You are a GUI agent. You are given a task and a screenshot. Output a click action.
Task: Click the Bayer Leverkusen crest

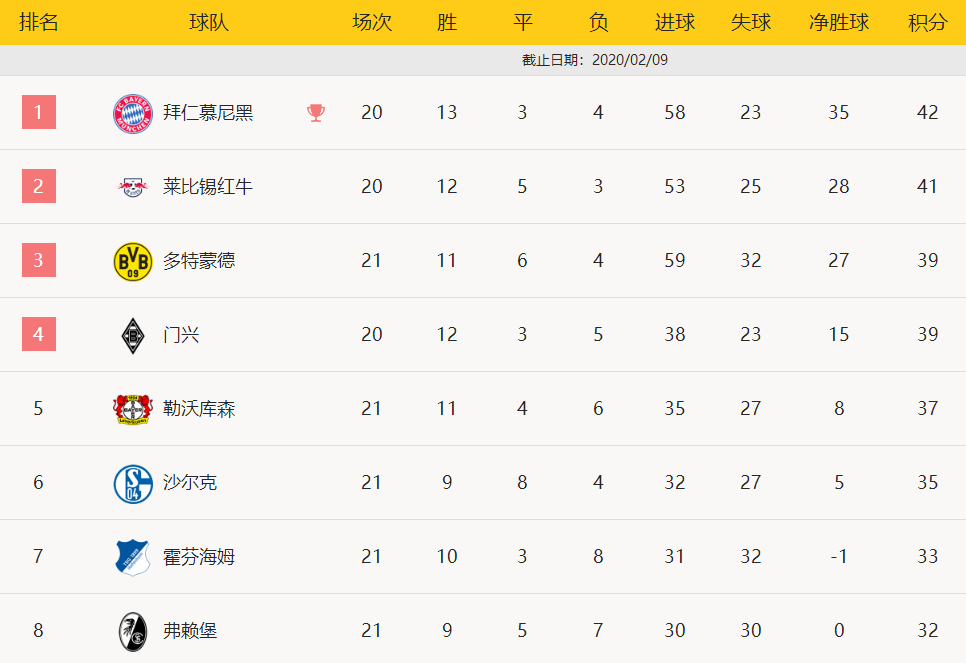pyautogui.click(x=132, y=409)
